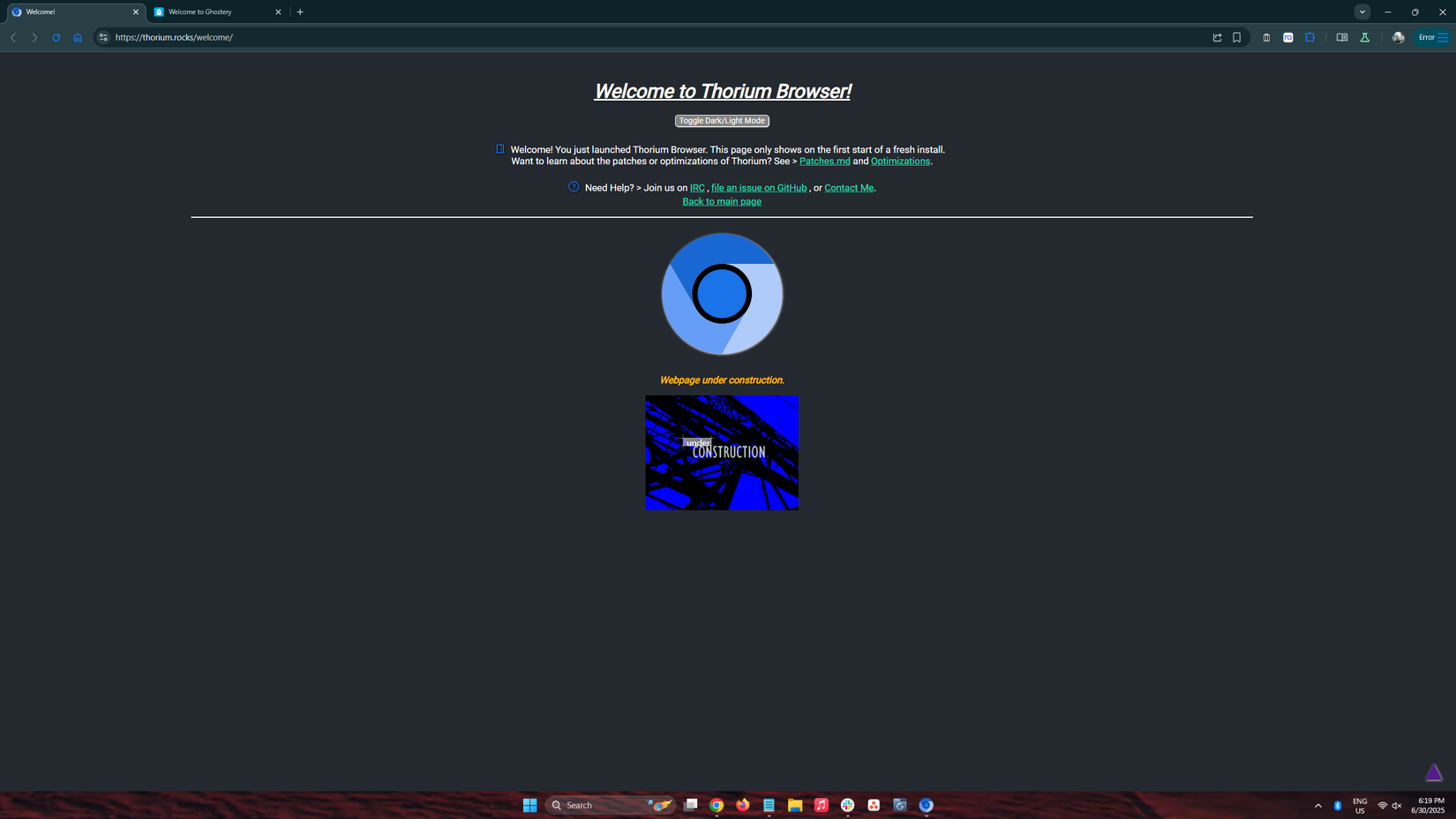The image size is (1456, 819).
Task: Click the home icon next to address bar
Action: pos(78,37)
